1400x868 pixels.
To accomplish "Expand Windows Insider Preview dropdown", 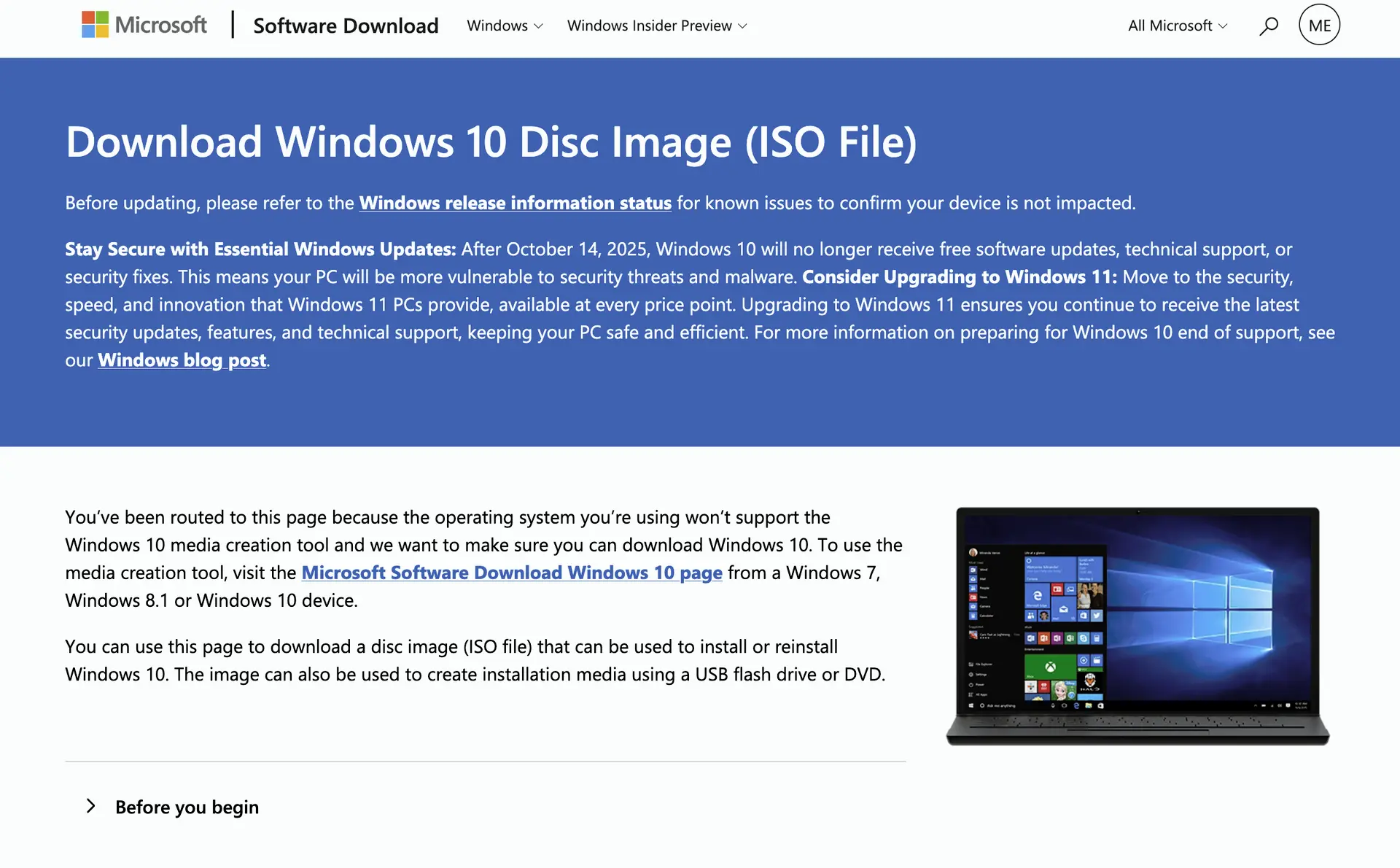I will (x=657, y=26).
